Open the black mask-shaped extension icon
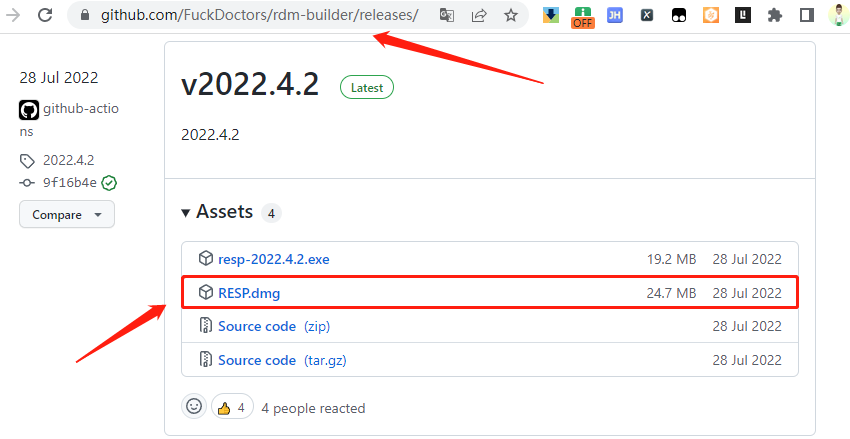Image resolution: width=850 pixels, height=439 pixels. pos(679,15)
